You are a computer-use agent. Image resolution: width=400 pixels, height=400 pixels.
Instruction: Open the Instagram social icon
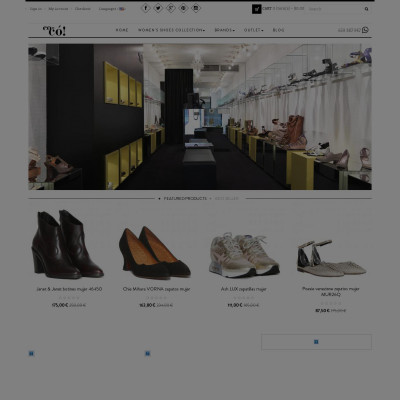pyautogui.click(x=196, y=8)
